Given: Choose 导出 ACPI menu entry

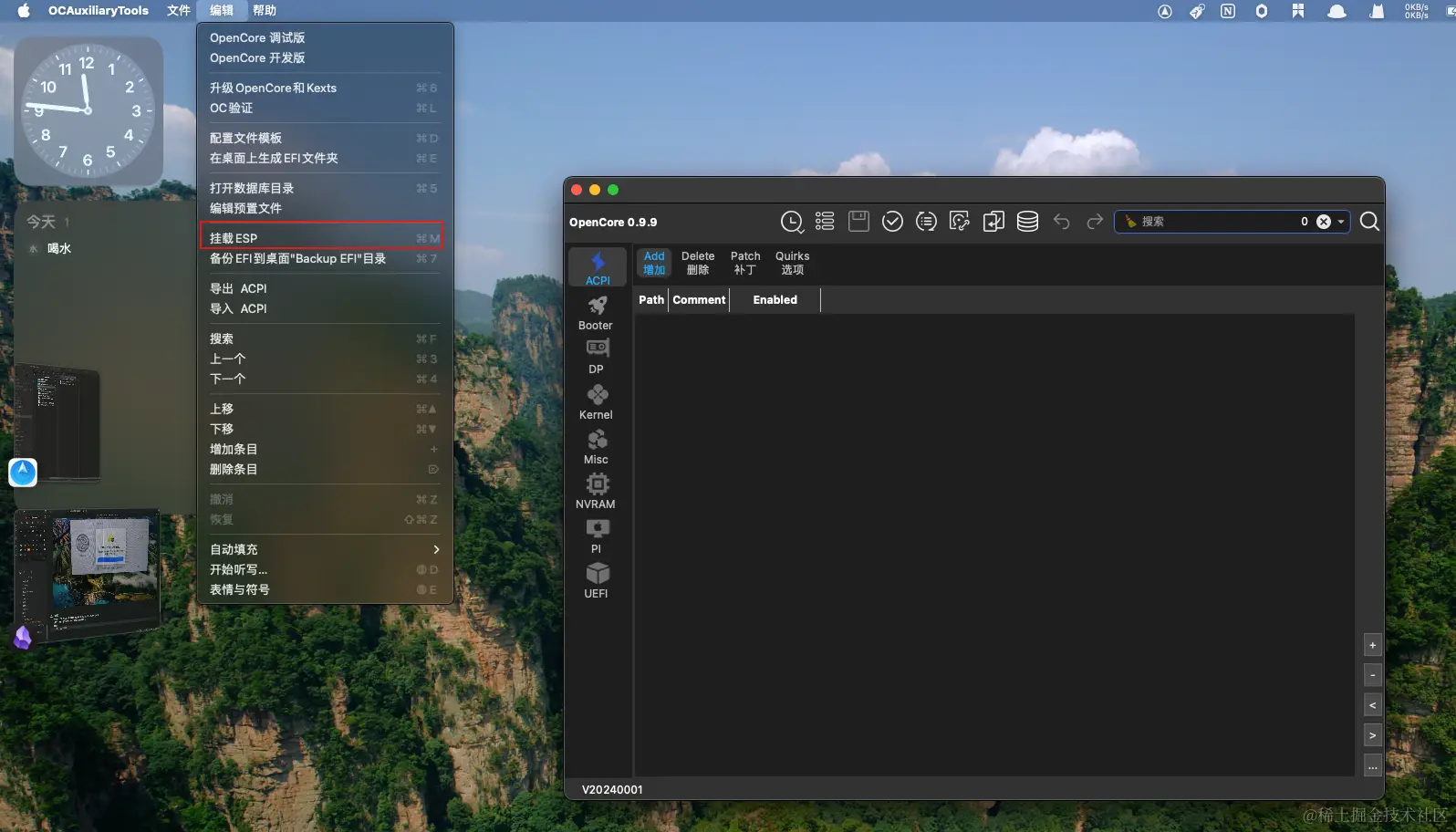Looking at the screenshot, I should 325,288.
